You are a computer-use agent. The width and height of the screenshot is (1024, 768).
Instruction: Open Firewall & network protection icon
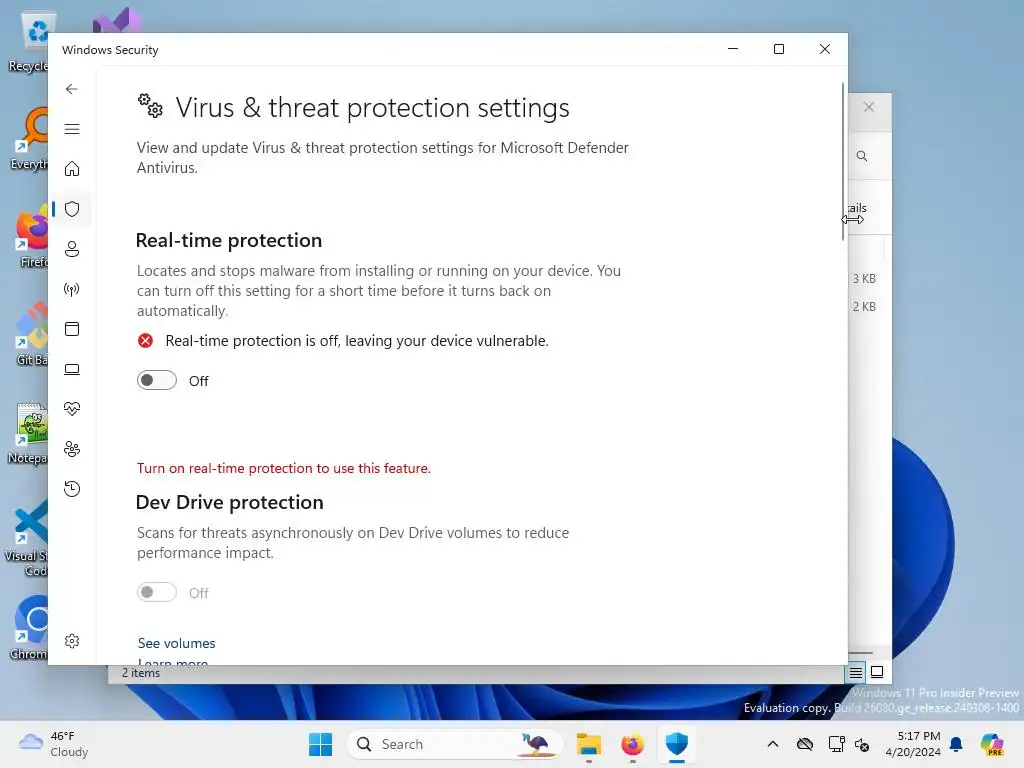(x=72, y=289)
